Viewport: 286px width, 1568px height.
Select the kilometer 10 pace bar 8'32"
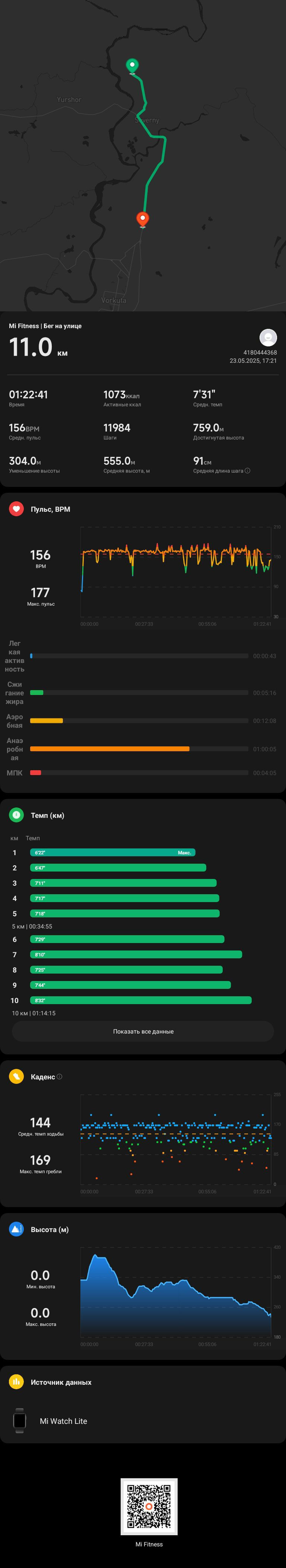click(x=140, y=1000)
